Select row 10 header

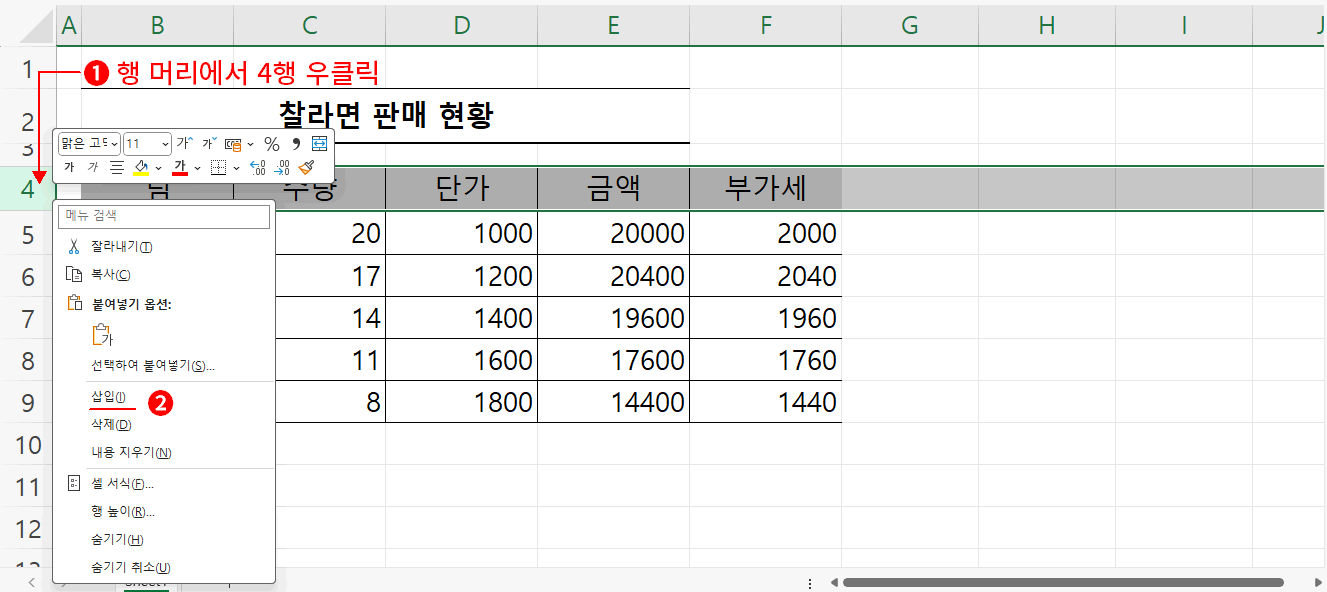coord(28,444)
